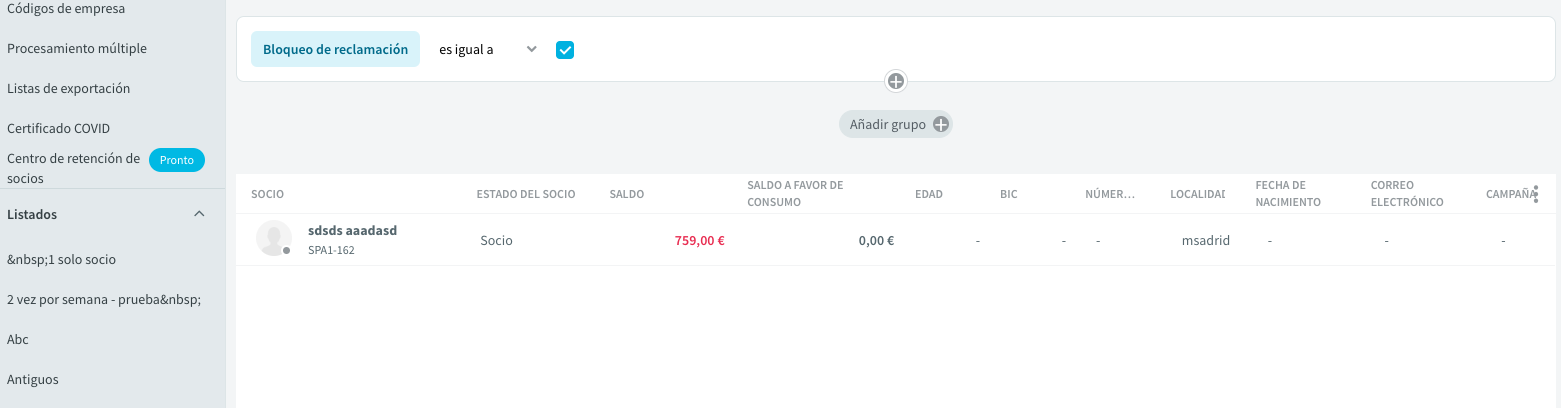Open the Antiguos saved list
The width and height of the screenshot is (1561, 408).
[33, 379]
